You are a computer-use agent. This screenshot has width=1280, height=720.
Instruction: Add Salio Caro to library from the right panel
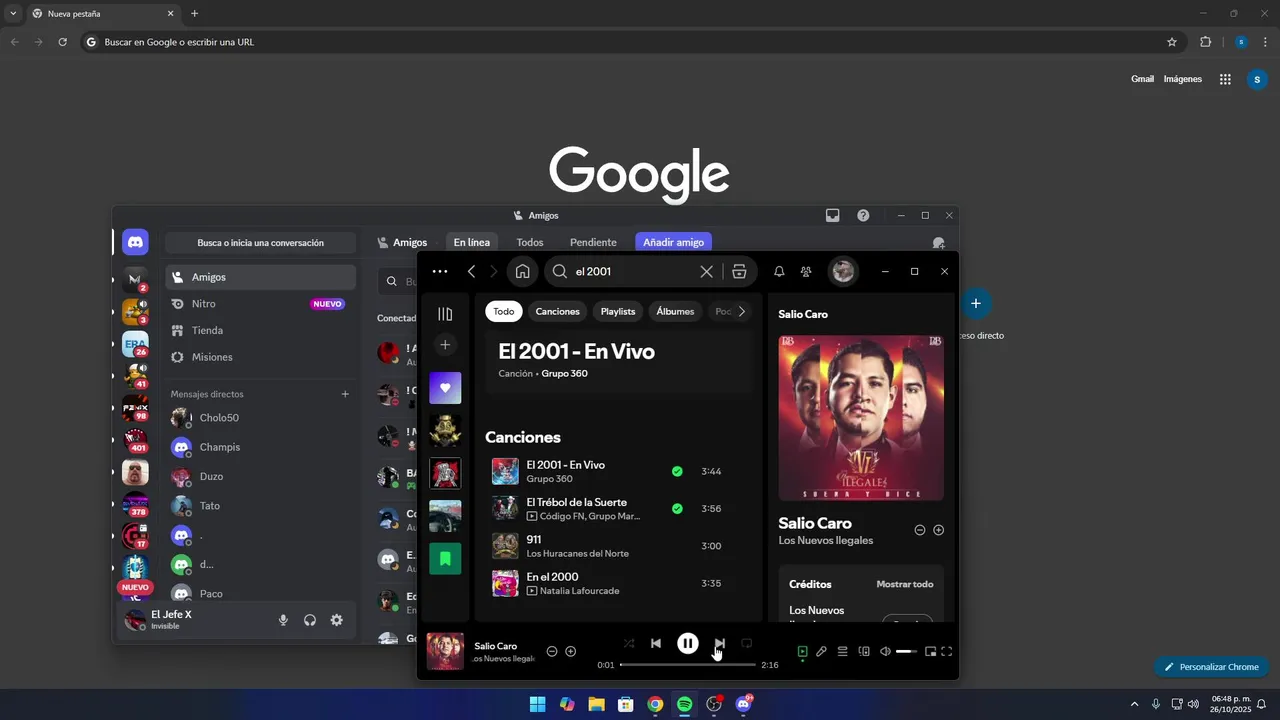pyautogui.click(x=938, y=530)
